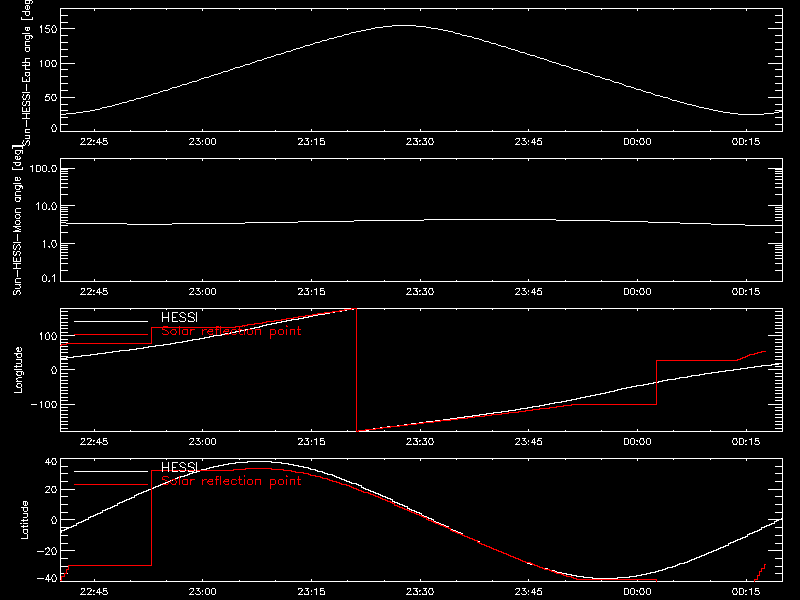Image resolution: width=800 pixels, height=600 pixels.
Task: Click 00:15 time label under Moon angle plot
Action: [746, 292]
